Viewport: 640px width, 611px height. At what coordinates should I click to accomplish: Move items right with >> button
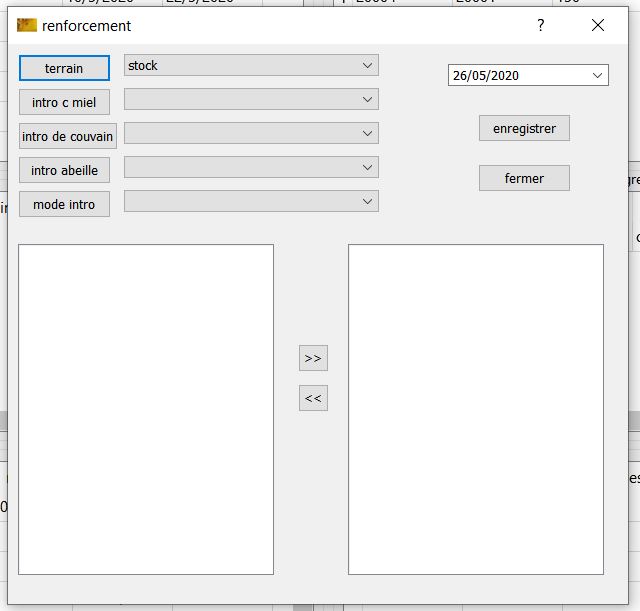[313, 358]
